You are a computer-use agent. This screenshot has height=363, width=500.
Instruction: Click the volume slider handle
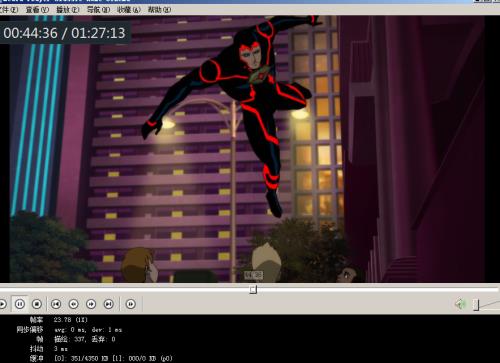pos(476,304)
